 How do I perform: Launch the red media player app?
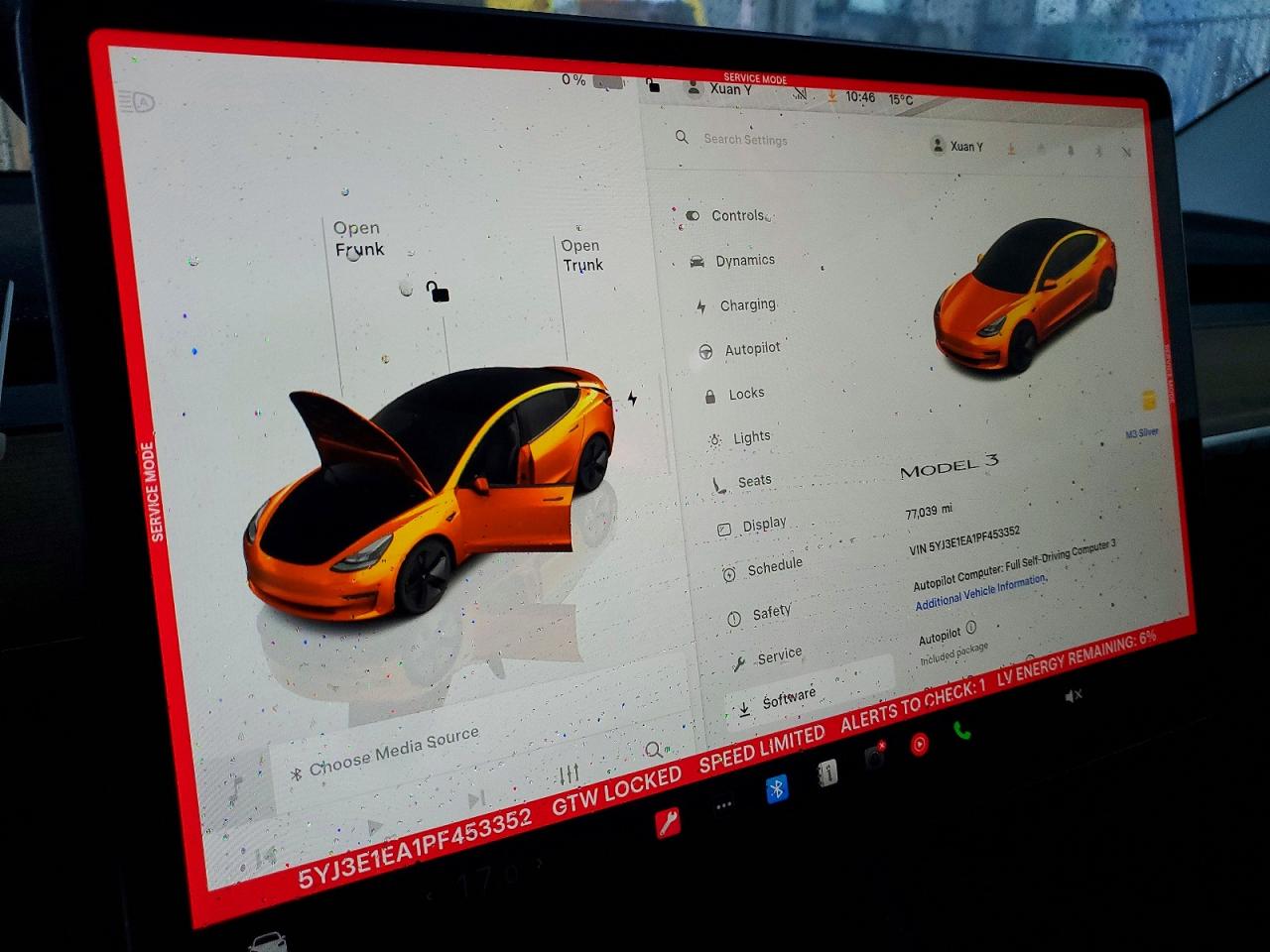click(920, 744)
